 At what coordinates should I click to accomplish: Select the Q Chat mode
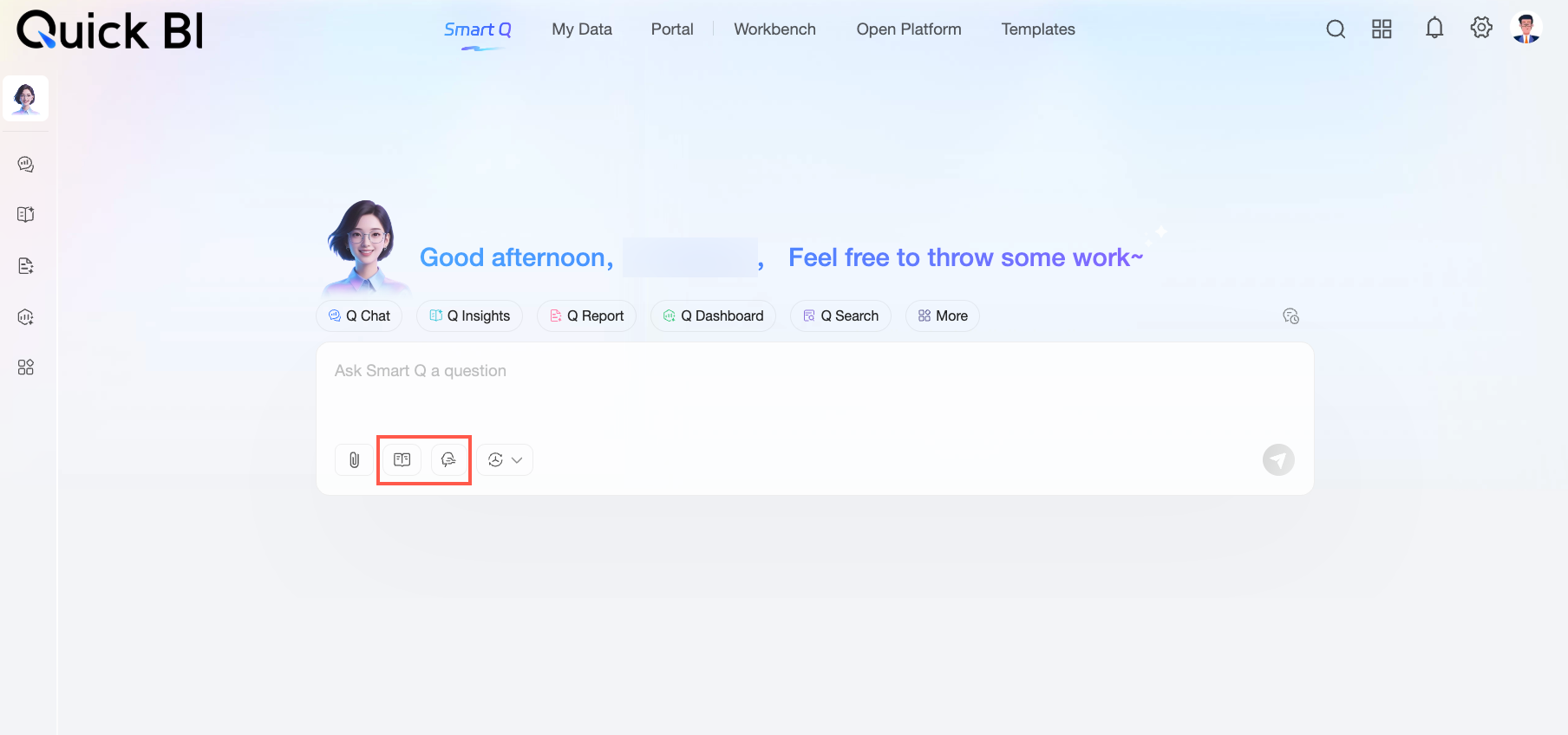coord(359,315)
